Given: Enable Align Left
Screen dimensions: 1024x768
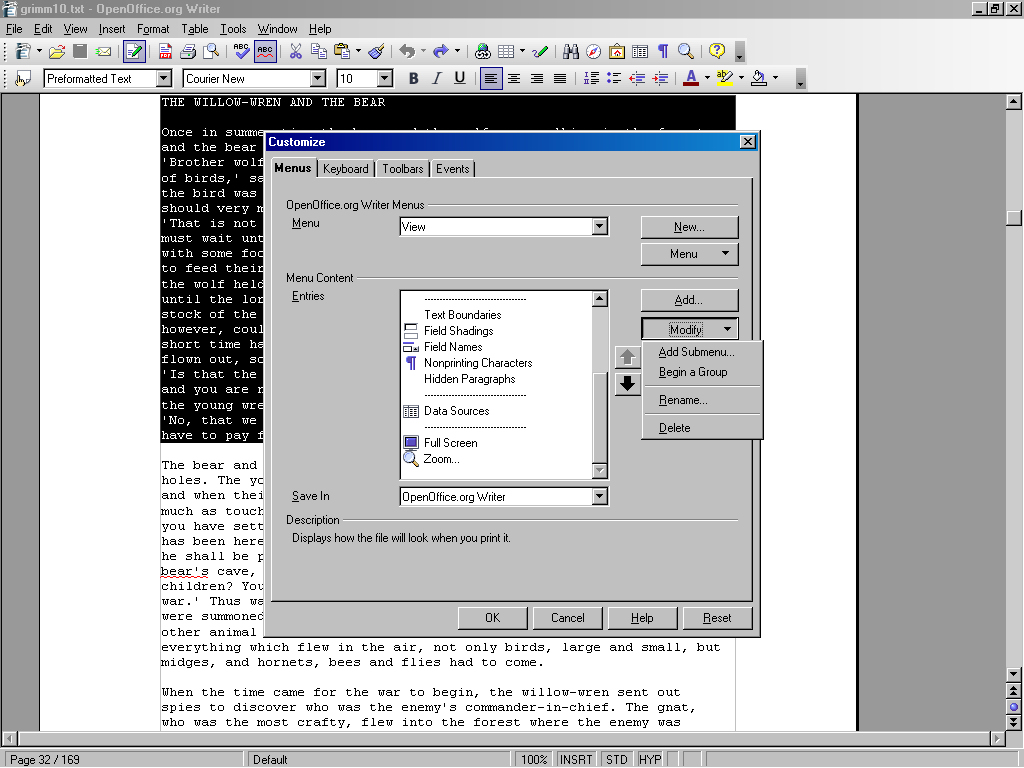Looking at the screenshot, I should (491, 79).
